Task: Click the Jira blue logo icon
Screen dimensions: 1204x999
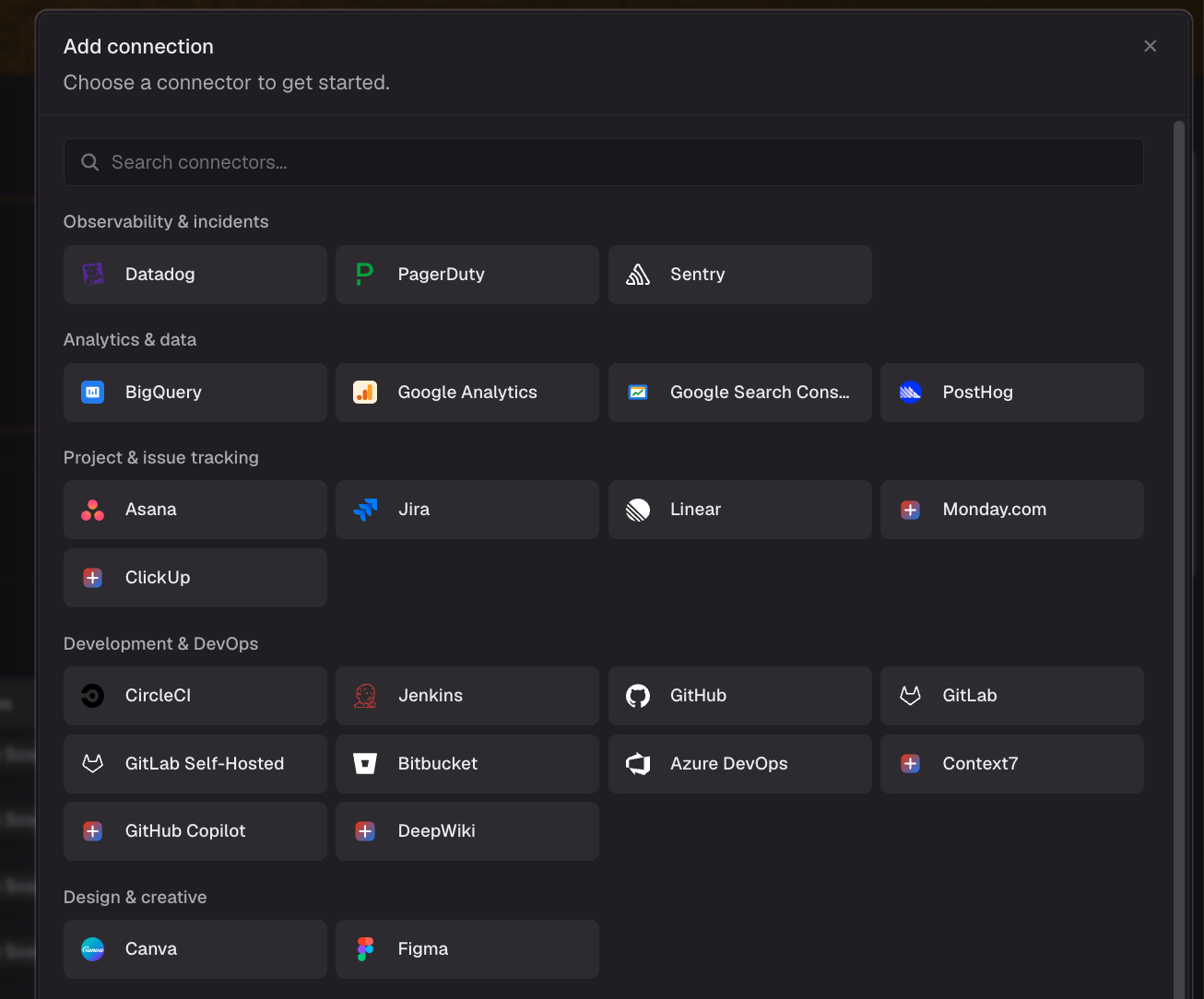Action: coord(365,510)
